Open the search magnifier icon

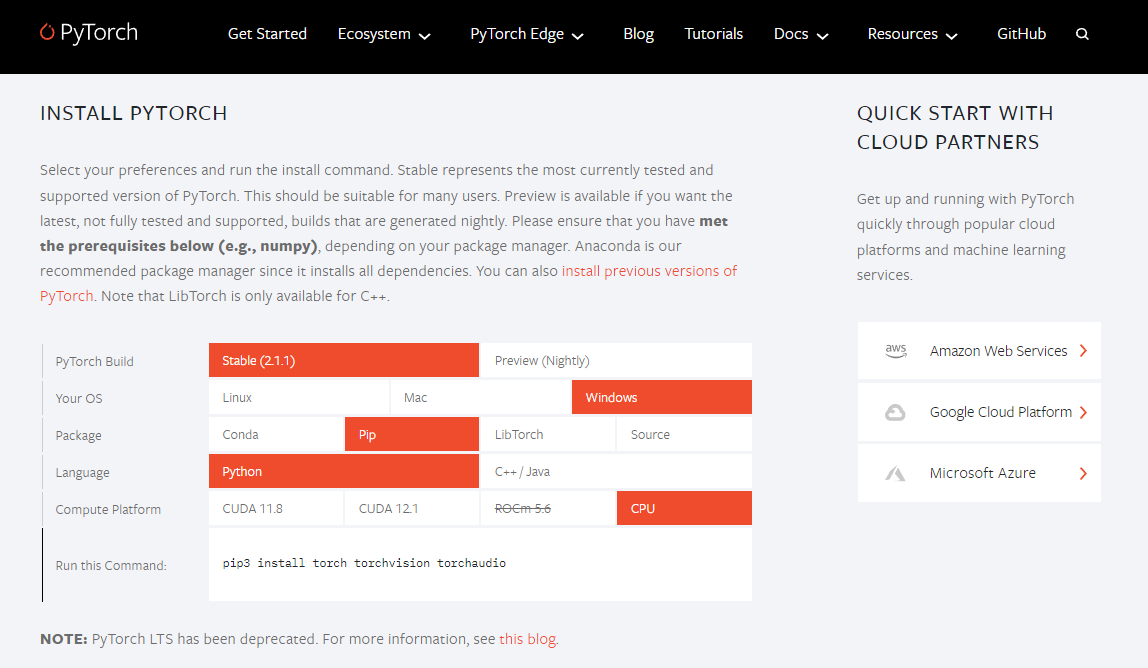[1082, 34]
